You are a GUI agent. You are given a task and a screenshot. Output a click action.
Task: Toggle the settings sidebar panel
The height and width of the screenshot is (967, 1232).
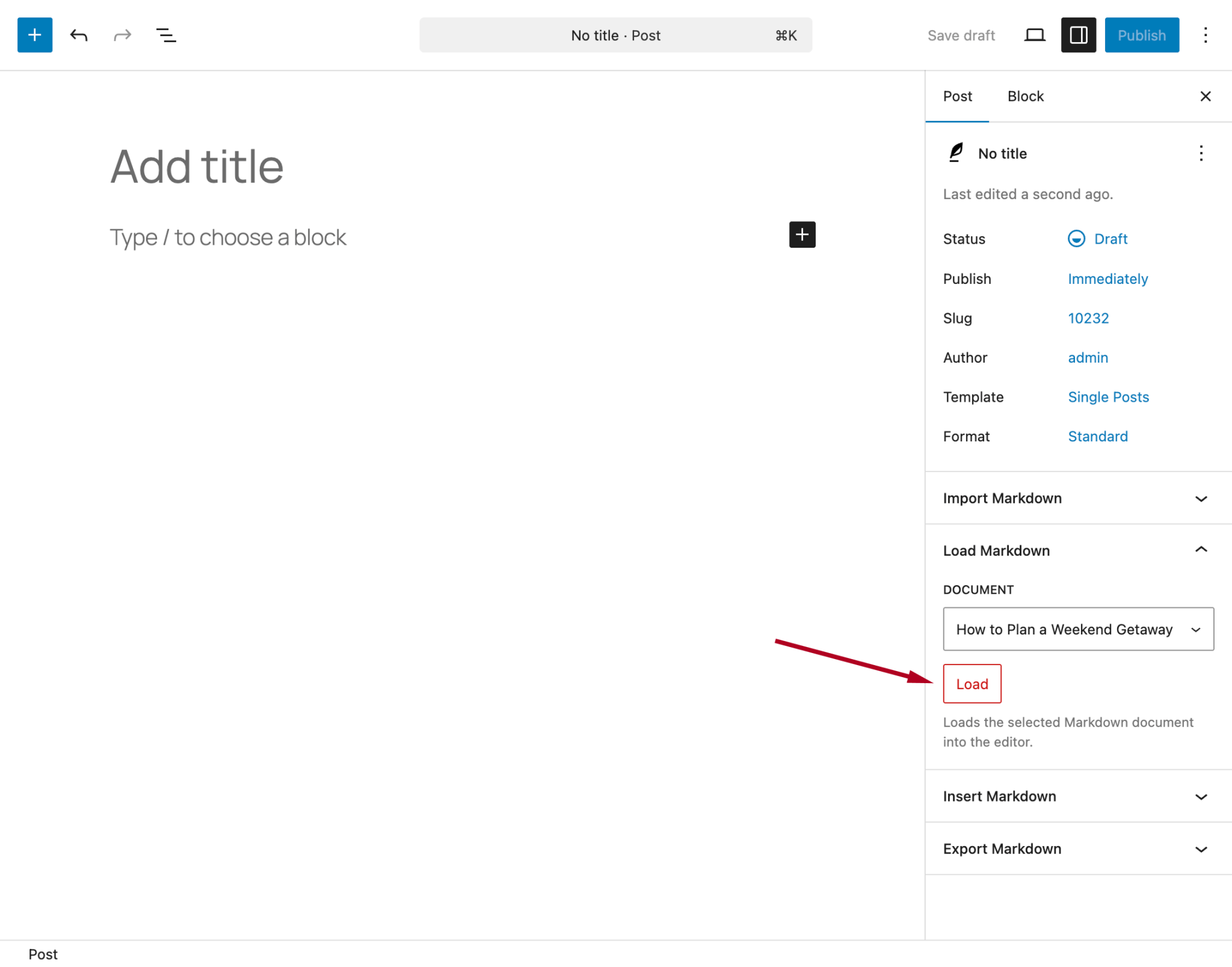1078,35
